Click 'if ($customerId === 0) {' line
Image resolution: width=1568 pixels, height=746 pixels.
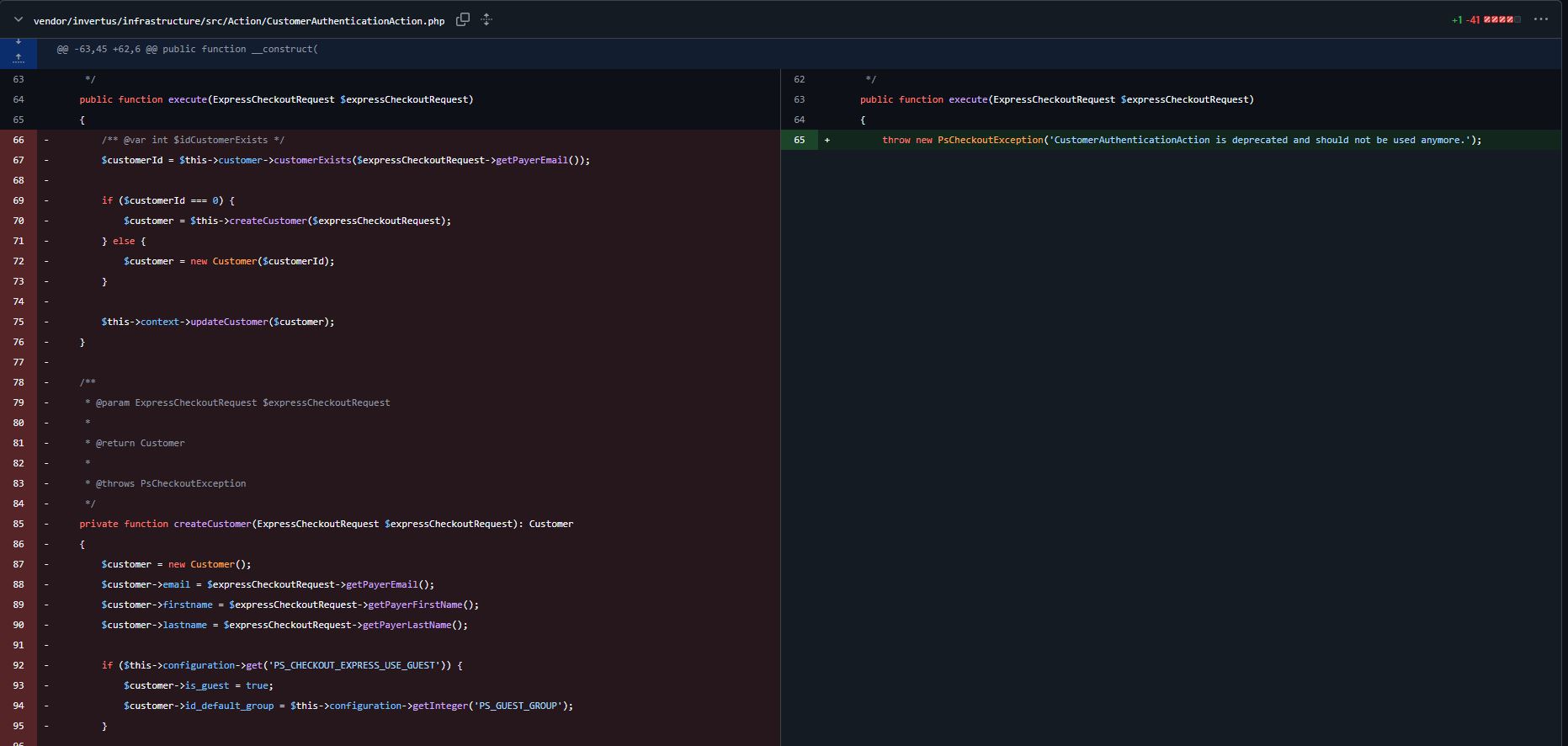(168, 200)
